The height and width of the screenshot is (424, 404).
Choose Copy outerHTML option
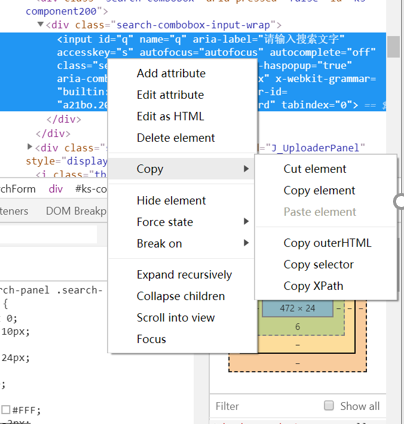coord(326,243)
